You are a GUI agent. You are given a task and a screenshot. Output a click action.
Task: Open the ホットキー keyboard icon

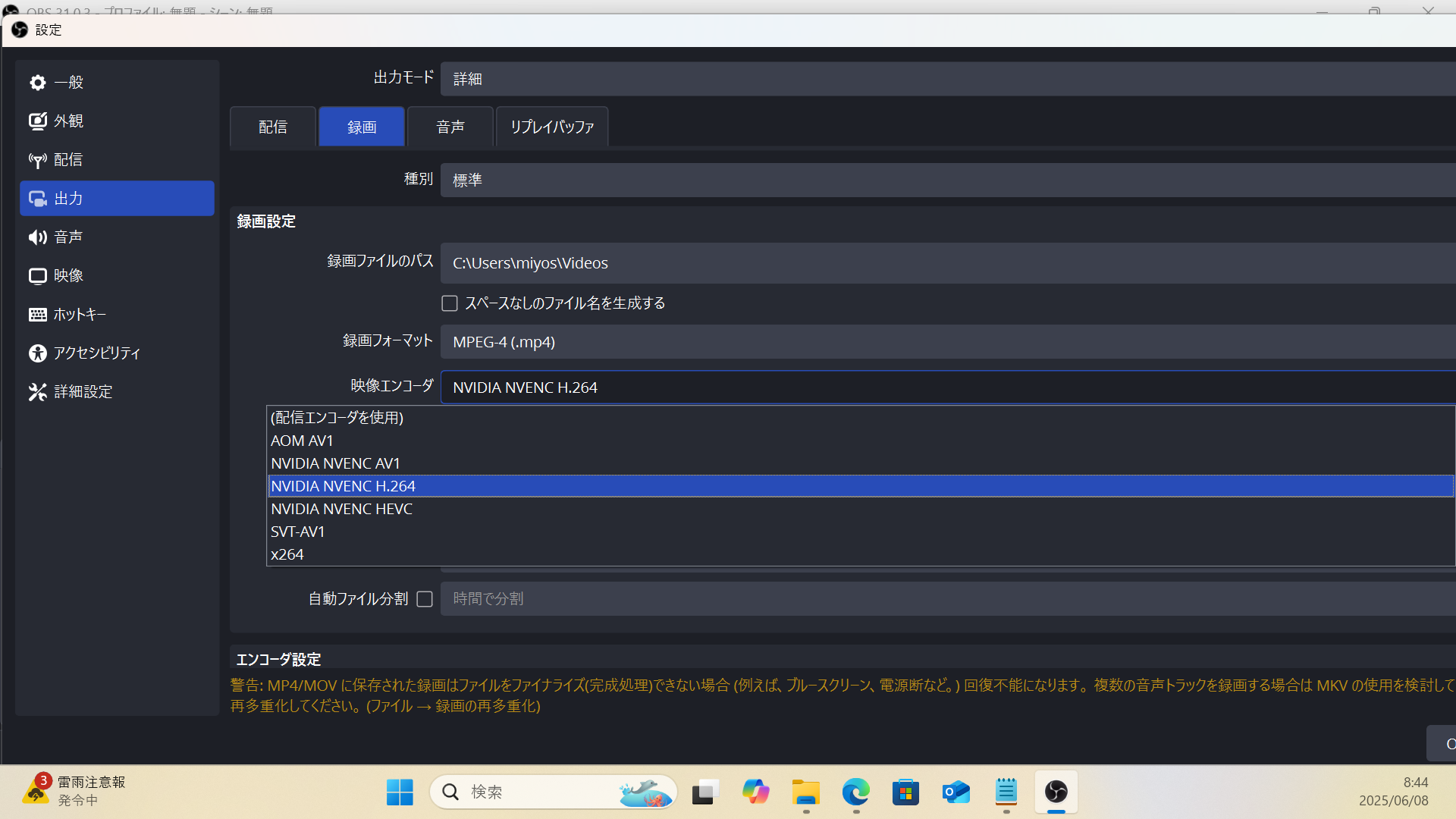click(x=38, y=314)
